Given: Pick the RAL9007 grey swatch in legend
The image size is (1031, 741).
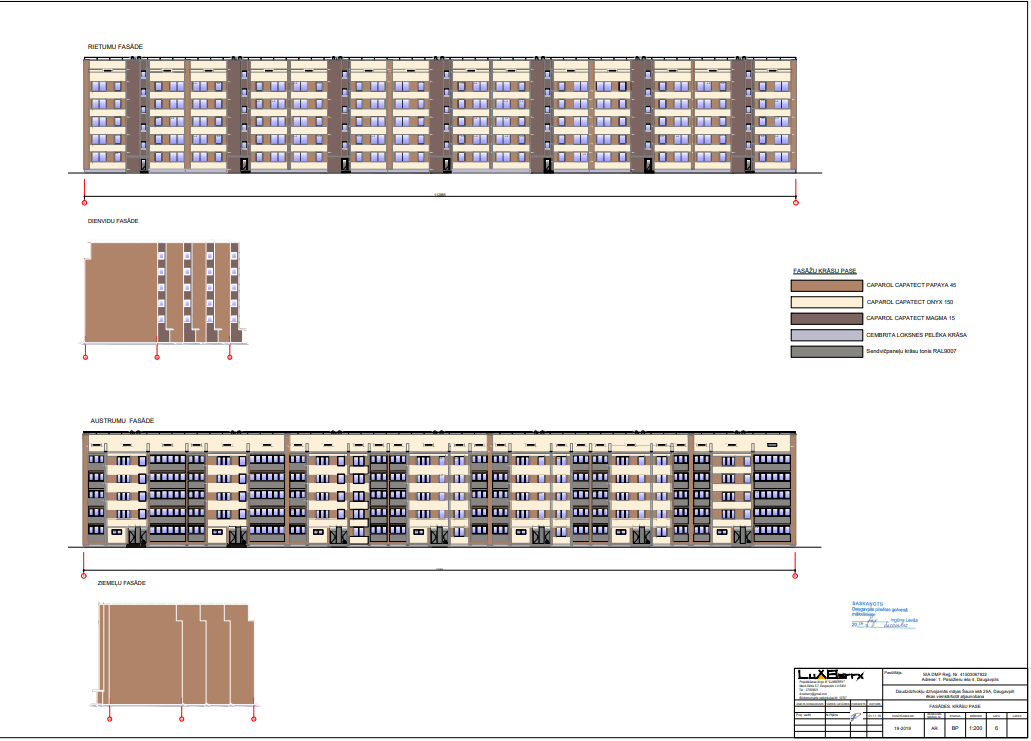Looking at the screenshot, I should coord(825,351).
